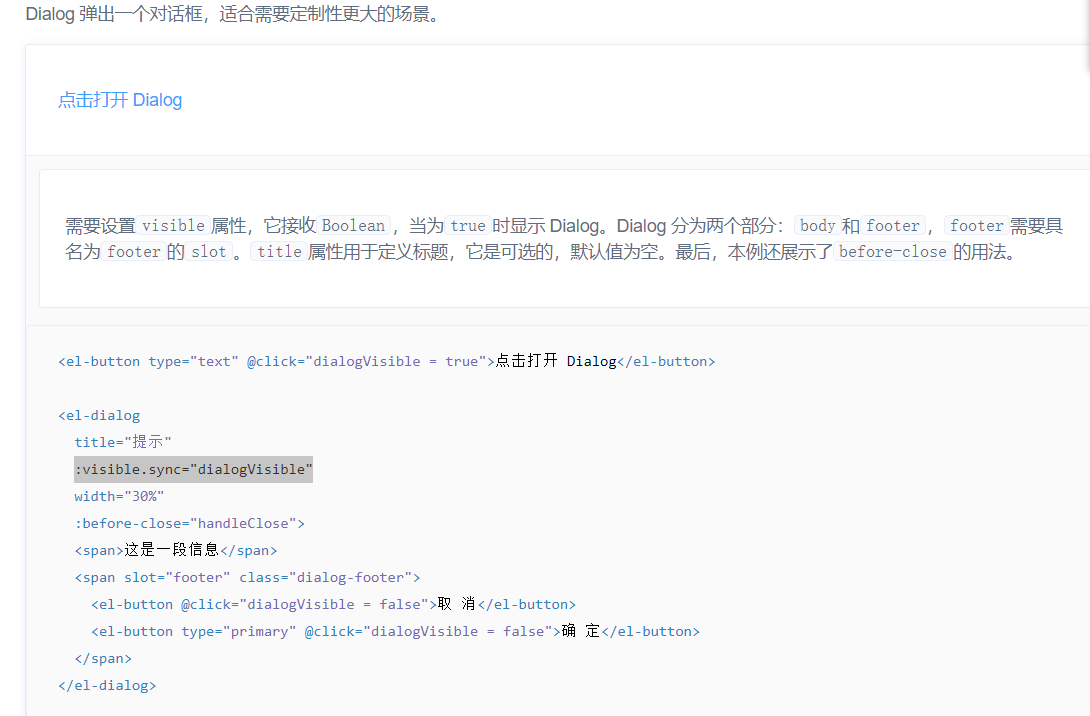Click the 确 定 primary el-button code line
The image size is (1090, 716).
[396, 631]
